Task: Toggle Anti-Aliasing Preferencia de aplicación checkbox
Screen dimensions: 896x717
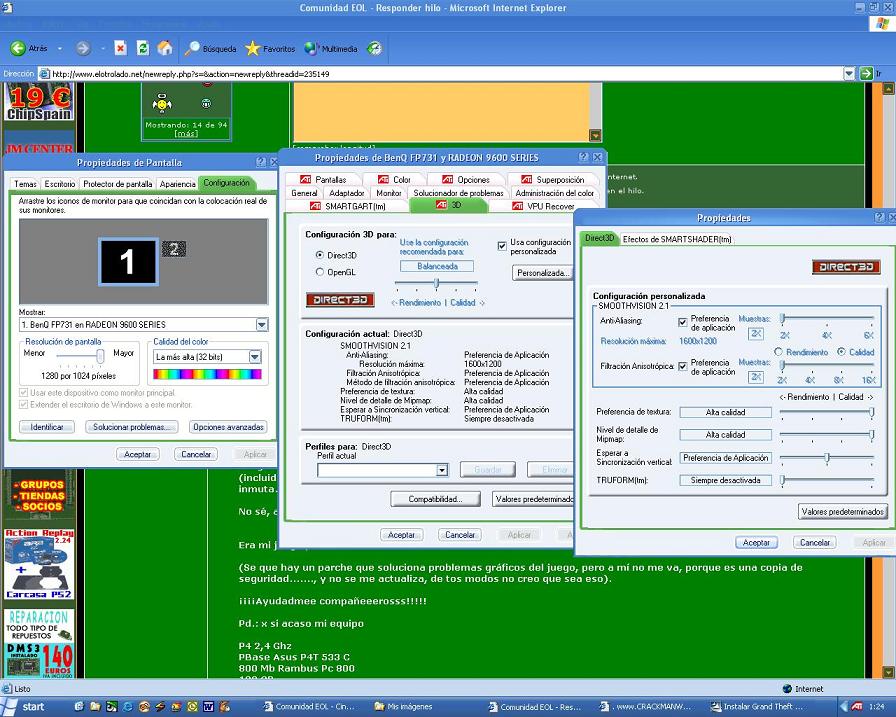Action: [682, 322]
